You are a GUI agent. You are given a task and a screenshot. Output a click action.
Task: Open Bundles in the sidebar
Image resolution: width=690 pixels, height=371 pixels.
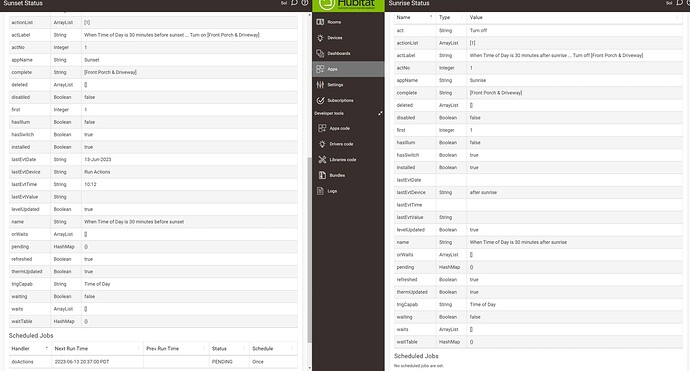coord(337,175)
